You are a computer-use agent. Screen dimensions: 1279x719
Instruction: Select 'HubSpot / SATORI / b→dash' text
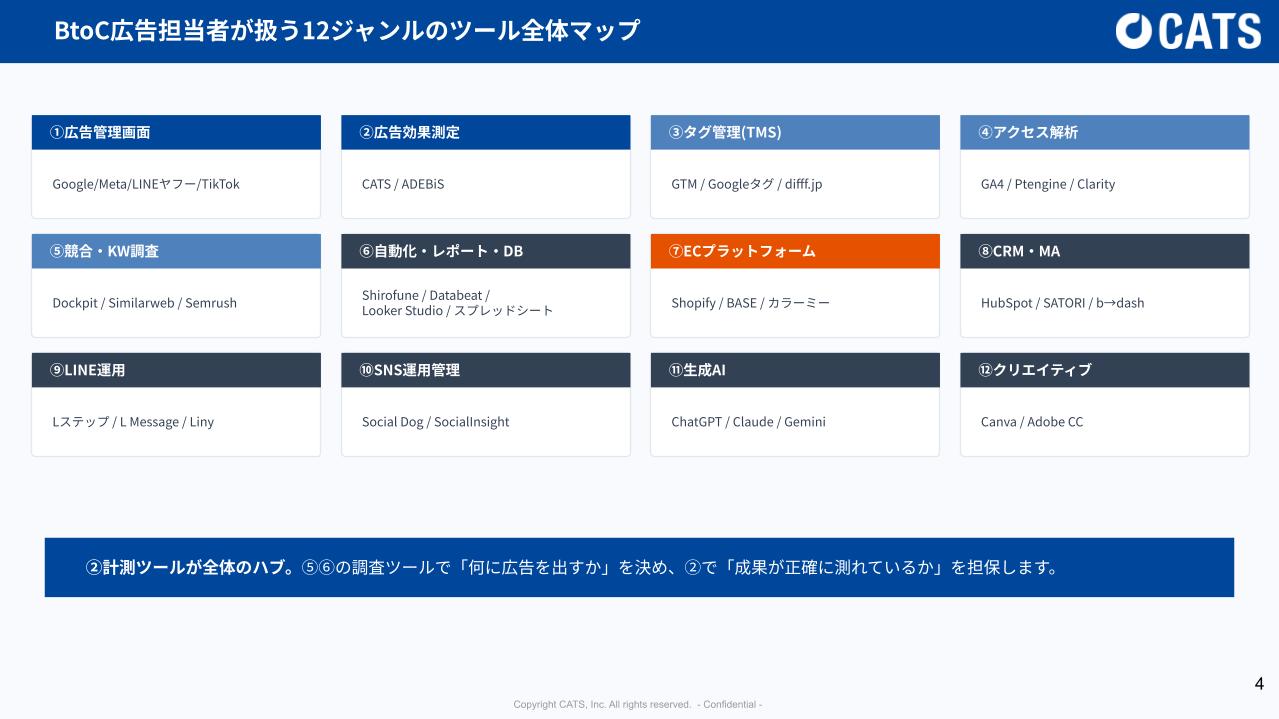click(x=1063, y=303)
